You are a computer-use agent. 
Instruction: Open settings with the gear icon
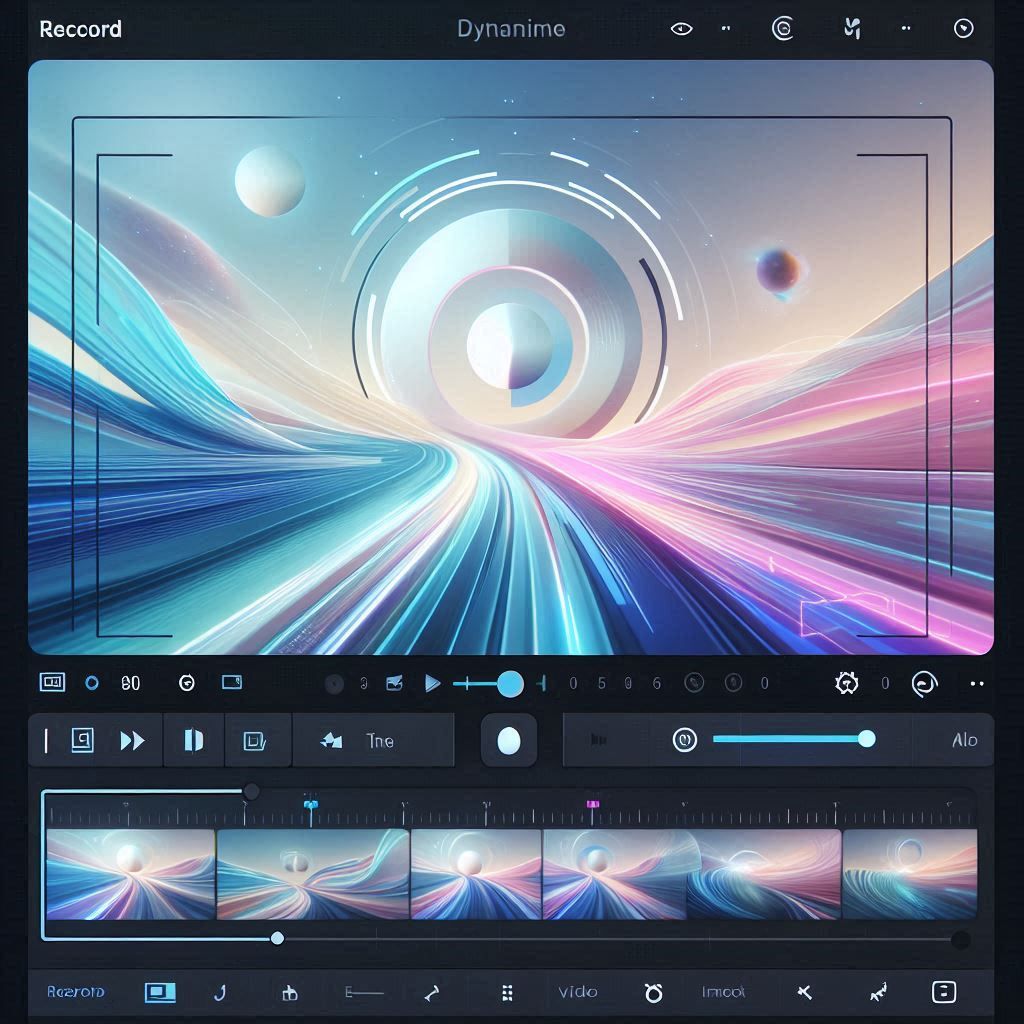point(846,683)
